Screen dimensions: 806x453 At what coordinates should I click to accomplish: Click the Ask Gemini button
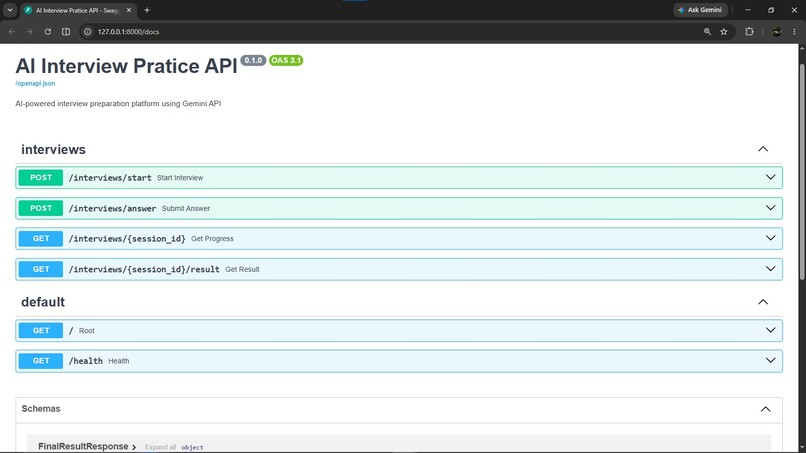click(700, 10)
